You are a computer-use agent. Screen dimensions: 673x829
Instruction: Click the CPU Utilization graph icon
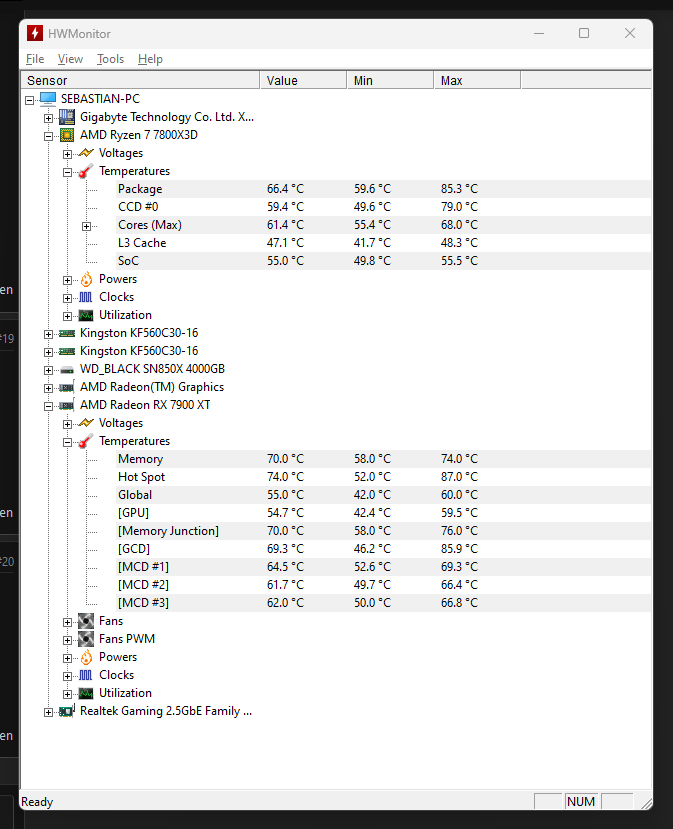coord(86,315)
